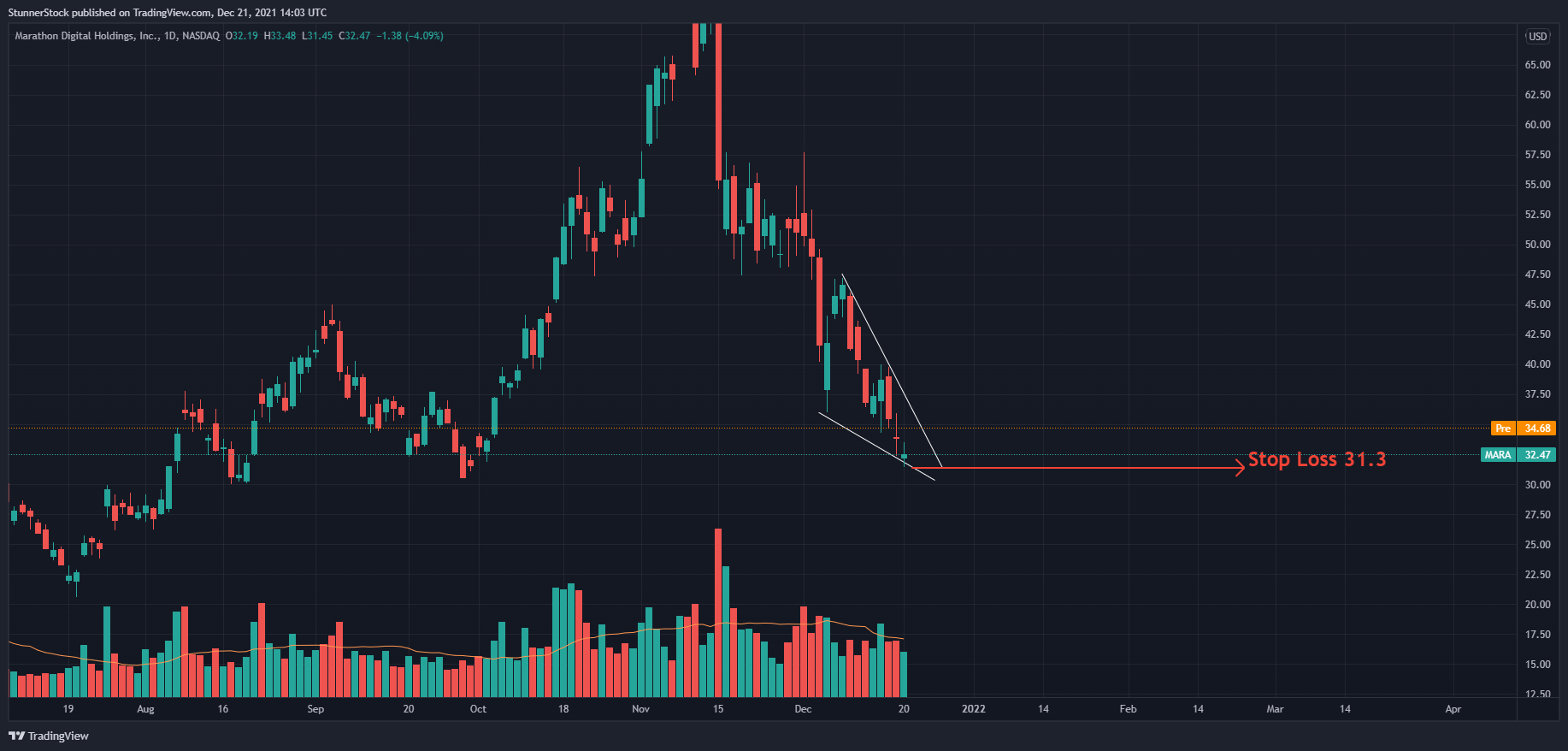Click the tallest red volume bar

(718, 612)
